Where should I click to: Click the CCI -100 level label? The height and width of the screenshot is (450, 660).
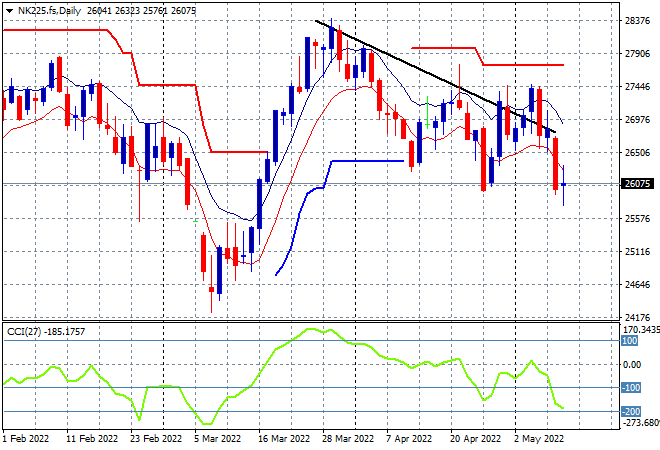631,387
